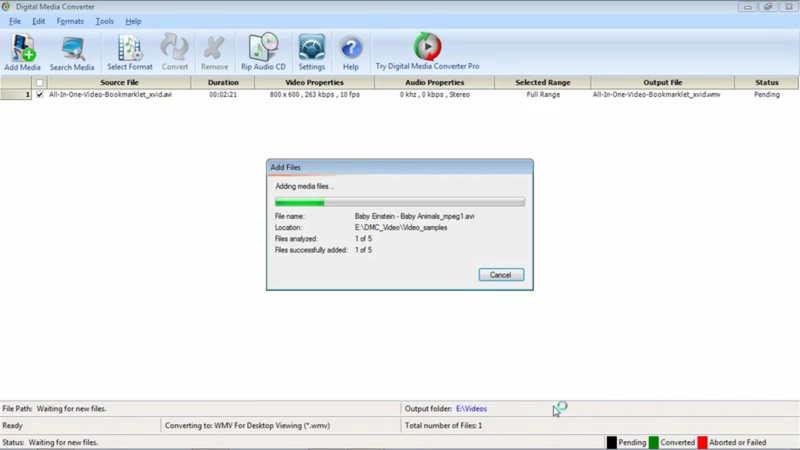Click the Pending status cell in row 1
The image size is (800, 450).
click(767, 94)
